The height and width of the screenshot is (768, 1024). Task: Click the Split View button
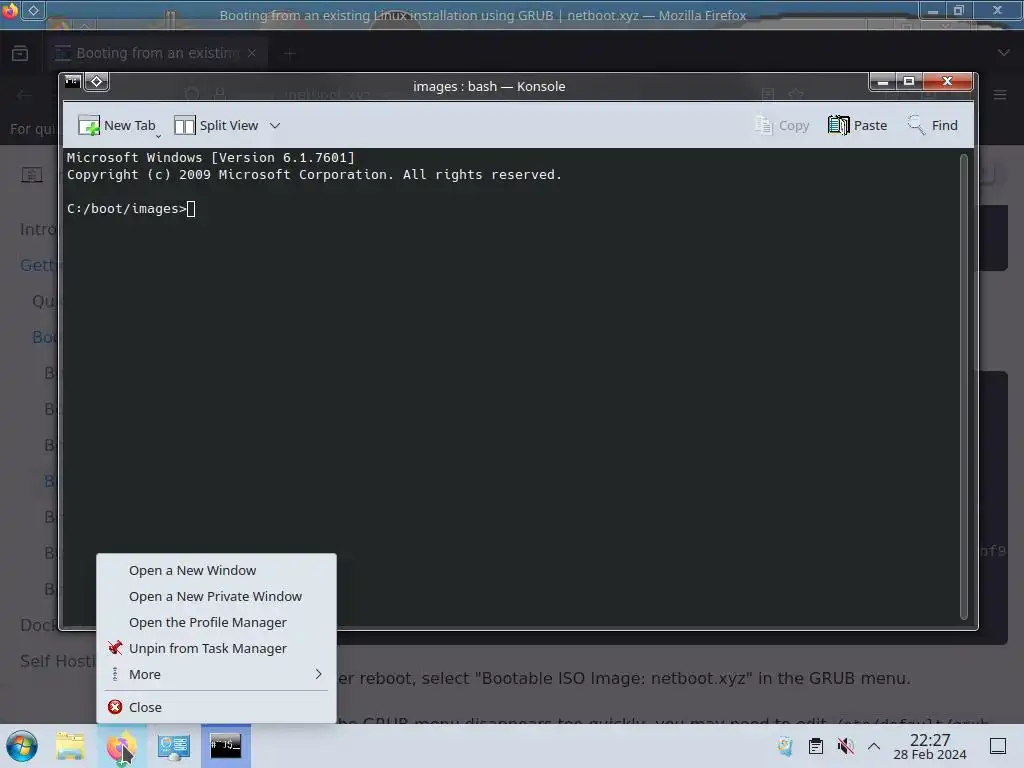(216, 125)
